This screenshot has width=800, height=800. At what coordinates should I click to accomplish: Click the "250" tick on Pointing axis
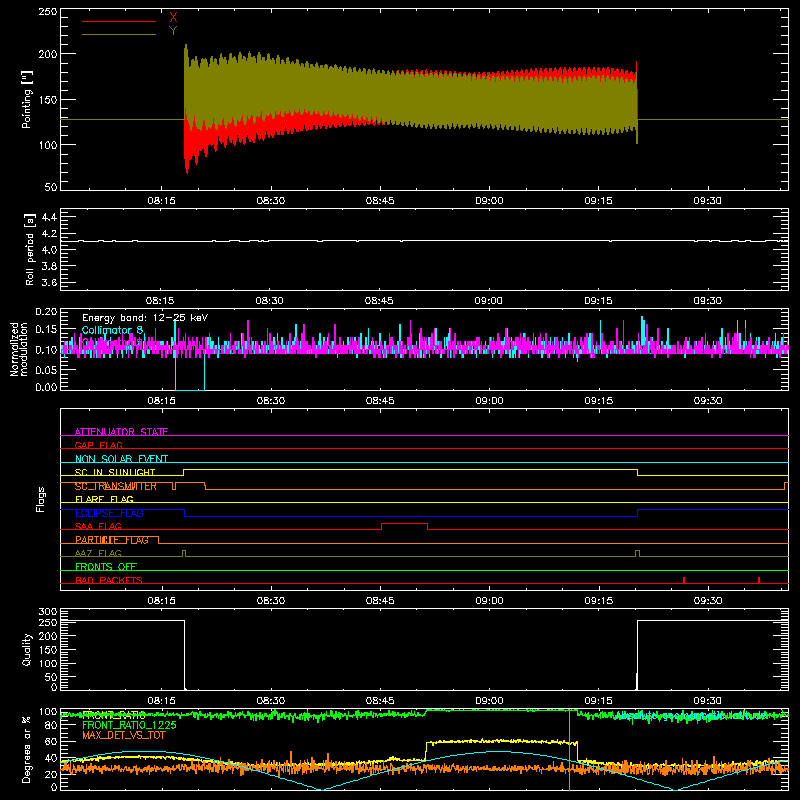pyautogui.click(x=48, y=12)
